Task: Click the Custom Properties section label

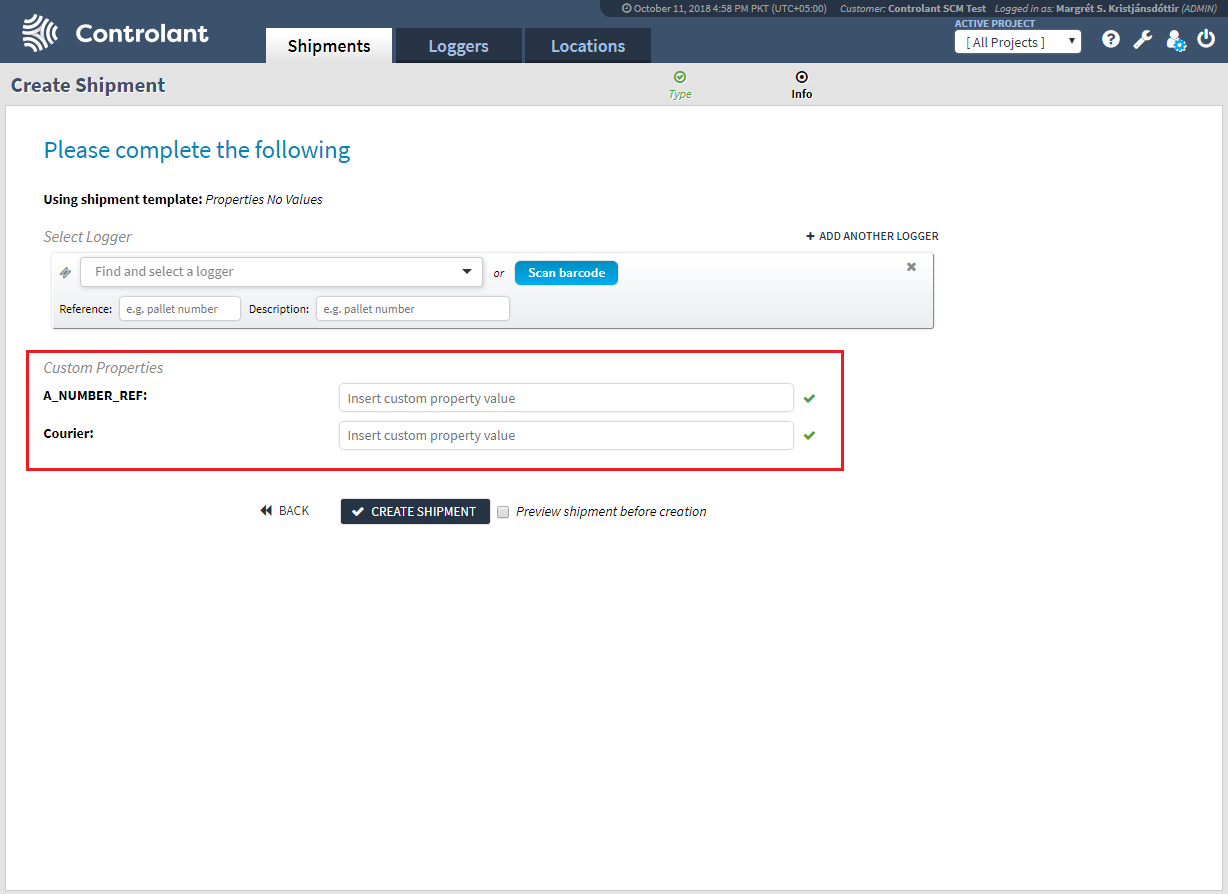Action: click(x=103, y=368)
